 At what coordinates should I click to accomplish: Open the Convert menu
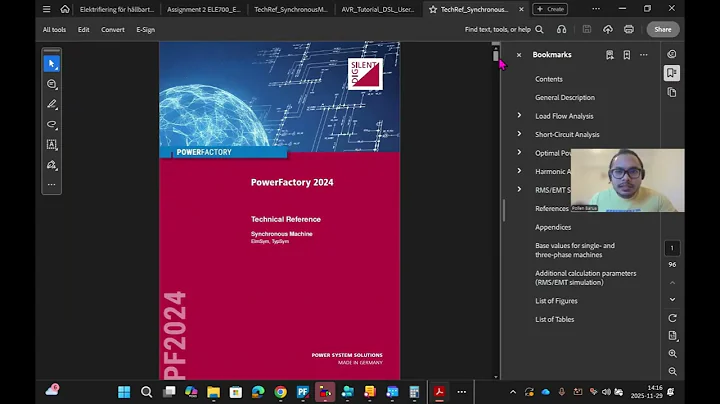(113, 29)
